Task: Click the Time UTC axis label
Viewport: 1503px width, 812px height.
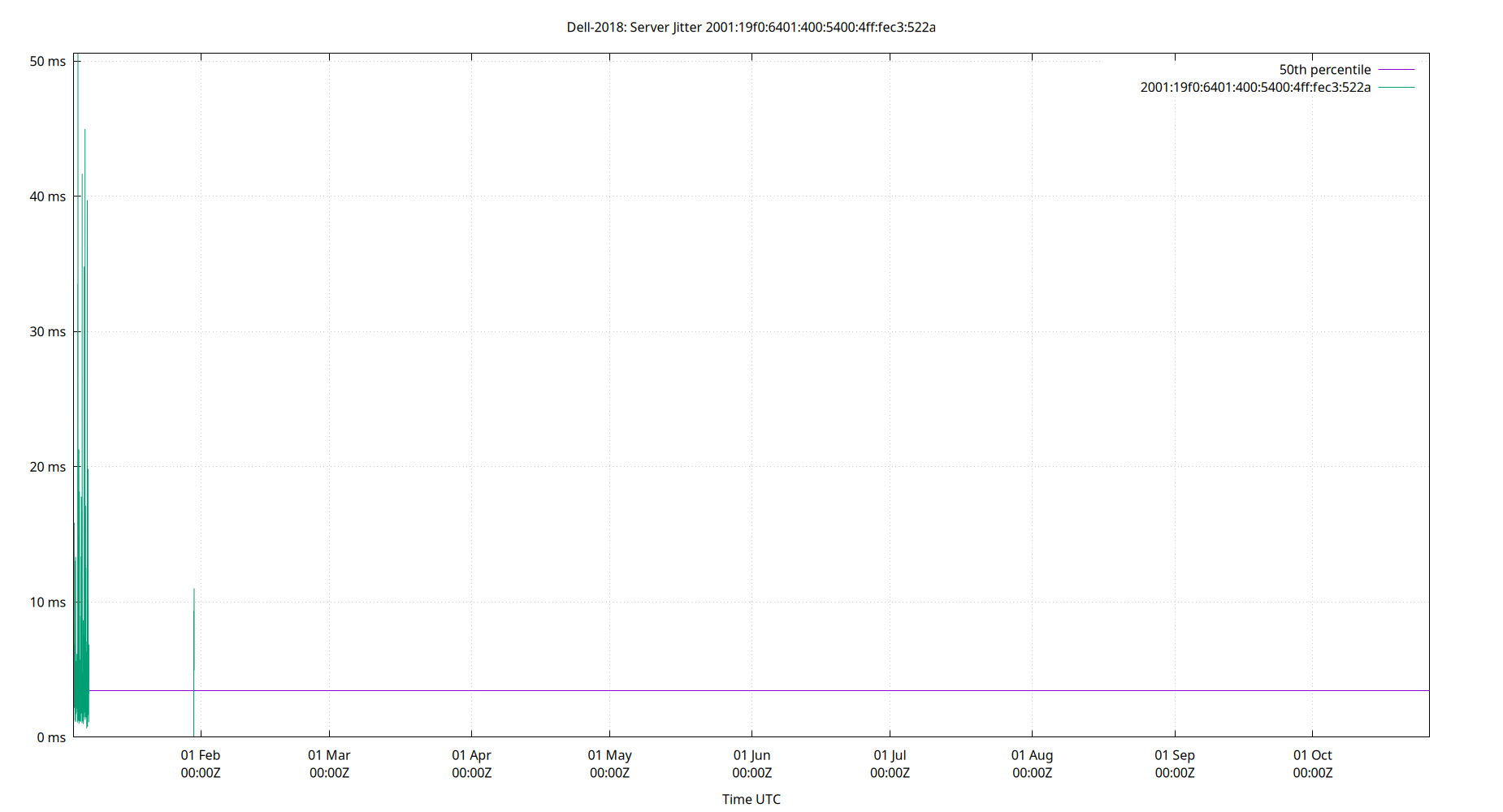Action: [751, 799]
